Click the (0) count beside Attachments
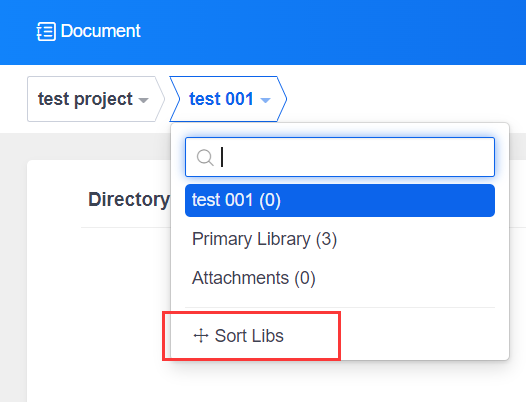Image resolution: width=526 pixels, height=402 pixels. (x=305, y=279)
